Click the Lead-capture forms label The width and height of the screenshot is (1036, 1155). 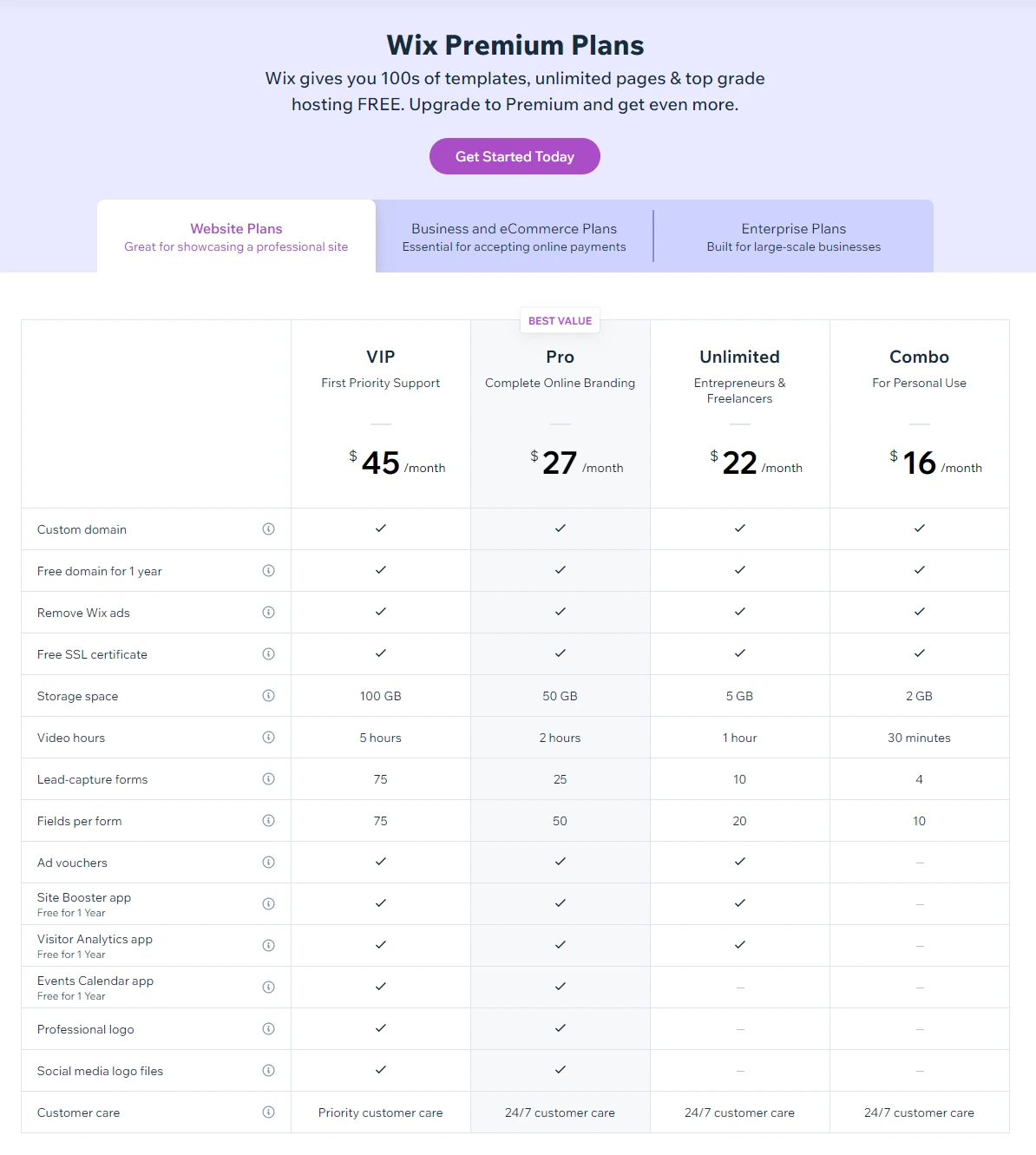coord(92,779)
